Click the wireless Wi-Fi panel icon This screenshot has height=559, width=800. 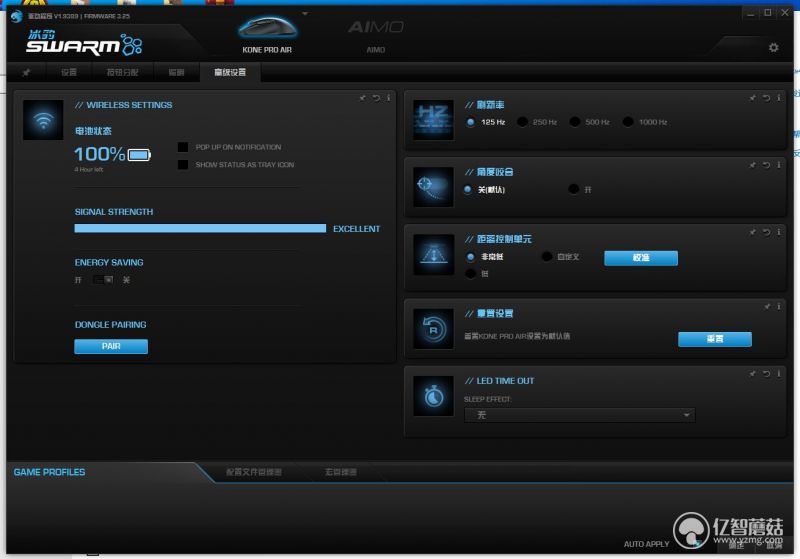click(43, 120)
